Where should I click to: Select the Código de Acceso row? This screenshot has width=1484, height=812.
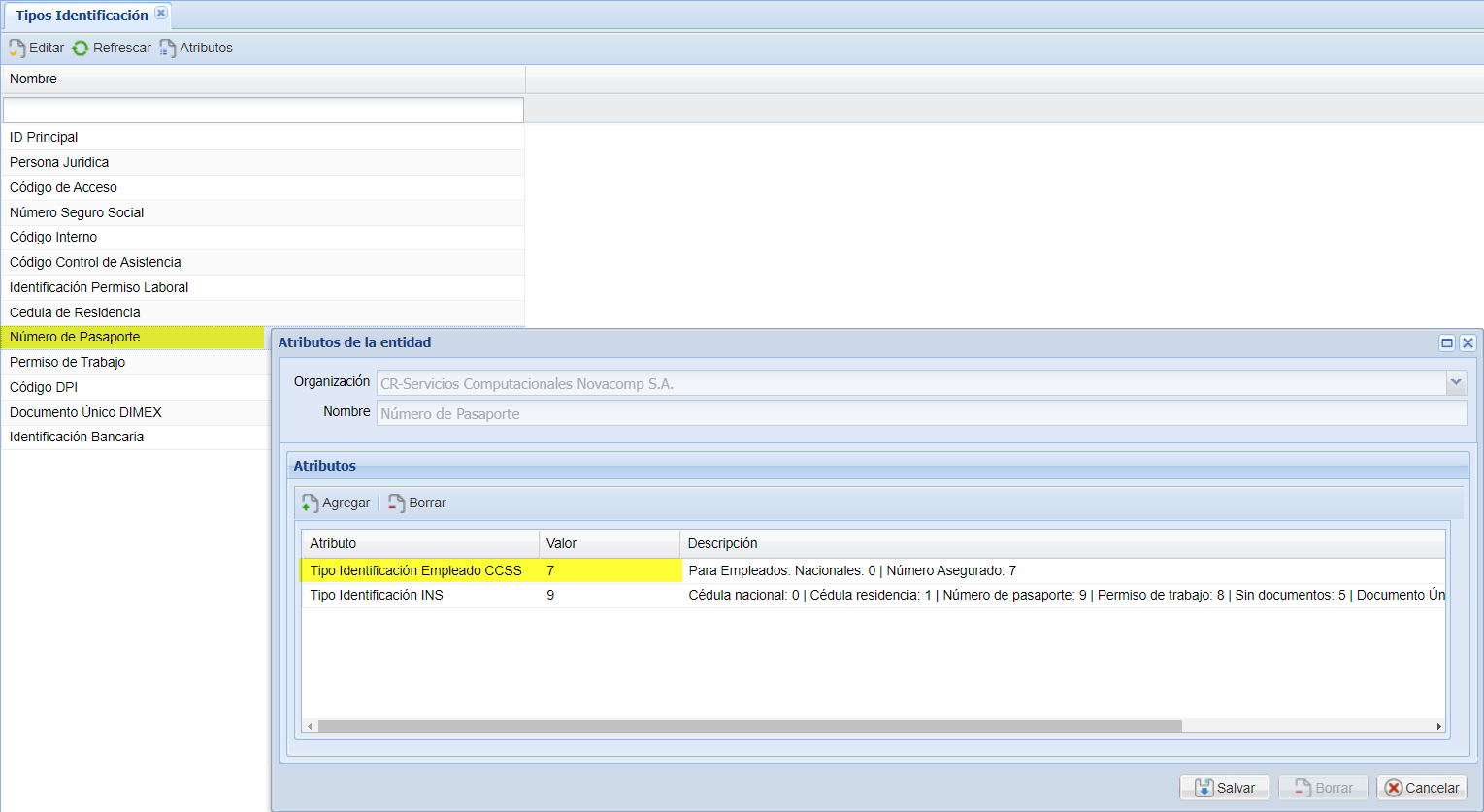pyautogui.click(x=263, y=187)
